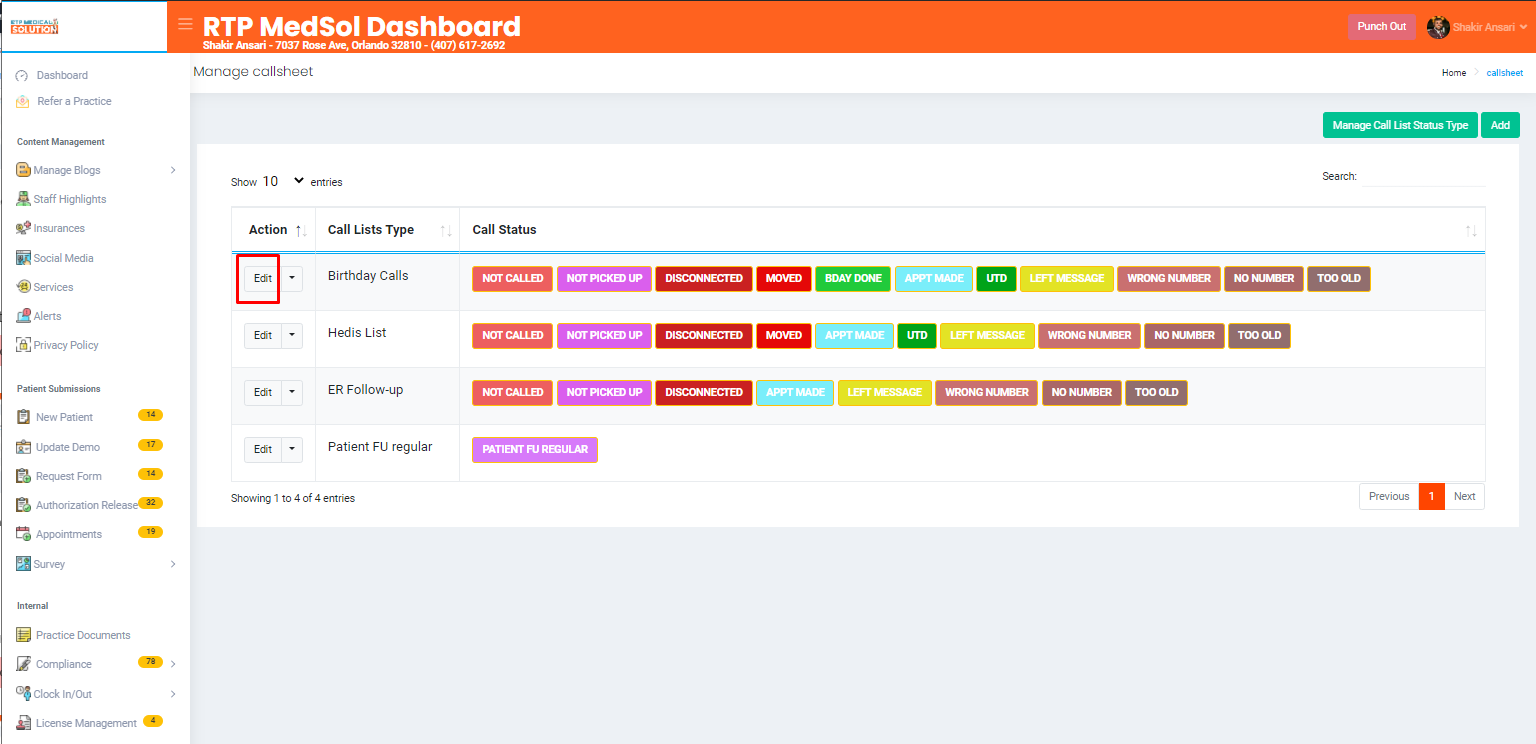Open the Hedis List row action dropdown arrow
The width and height of the screenshot is (1536, 744).
pos(292,336)
